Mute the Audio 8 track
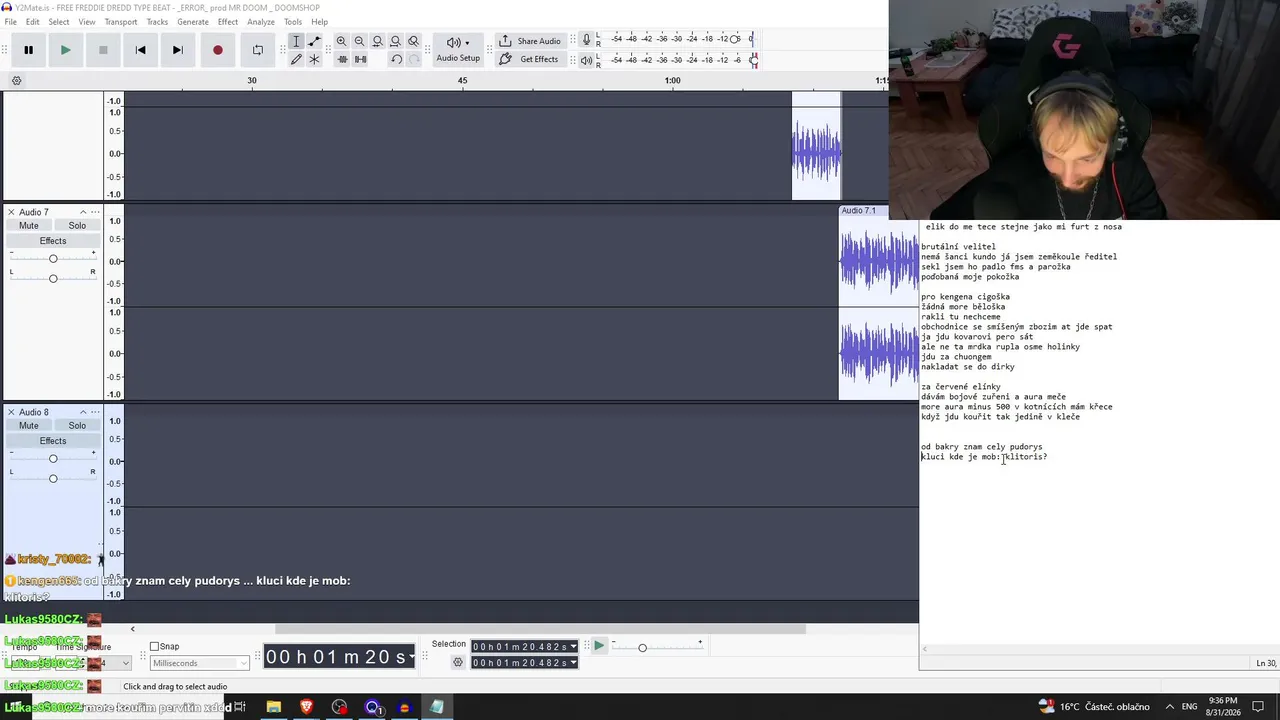Image resolution: width=1280 pixels, height=720 pixels. pyautogui.click(x=29, y=426)
